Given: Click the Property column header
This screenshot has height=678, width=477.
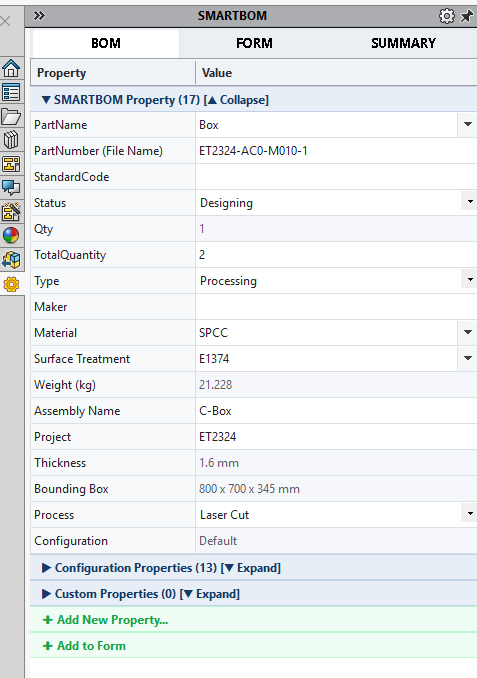Looking at the screenshot, I should [x=113, y=73].
